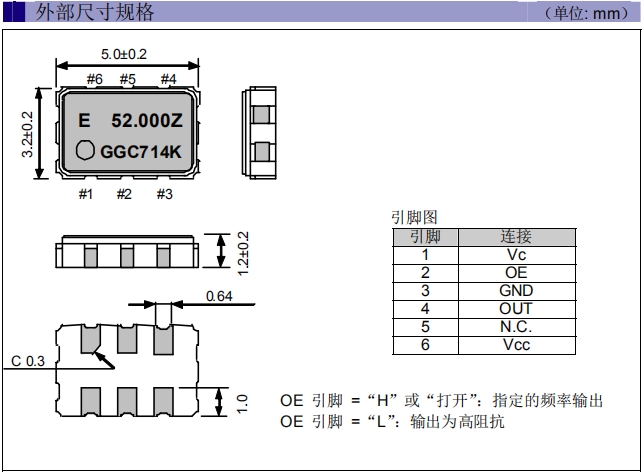Select the 52.000Z frequency marking
Image resolution: width=642 pixels, height=473 pixels.
click(x=146, y=120)
